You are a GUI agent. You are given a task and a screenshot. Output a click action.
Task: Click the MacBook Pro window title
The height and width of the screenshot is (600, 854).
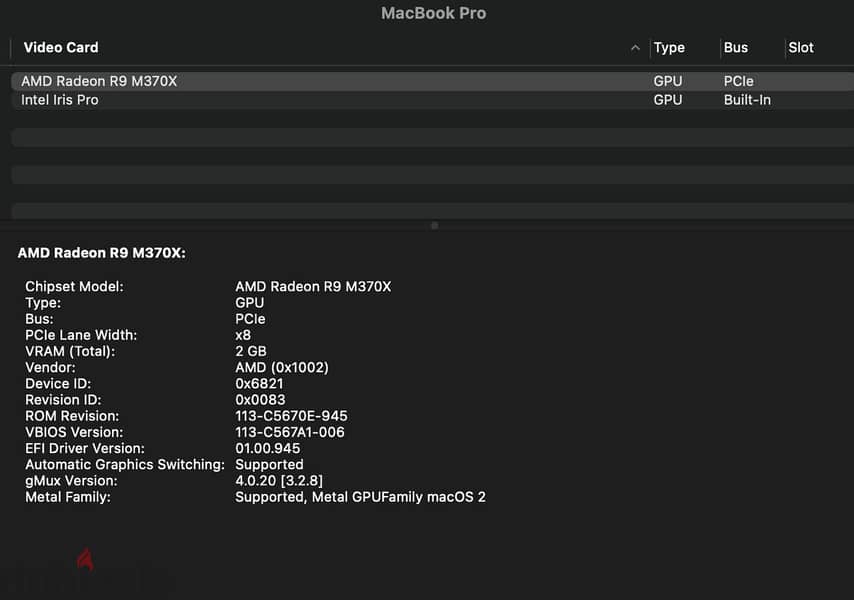tap(434, 13)
